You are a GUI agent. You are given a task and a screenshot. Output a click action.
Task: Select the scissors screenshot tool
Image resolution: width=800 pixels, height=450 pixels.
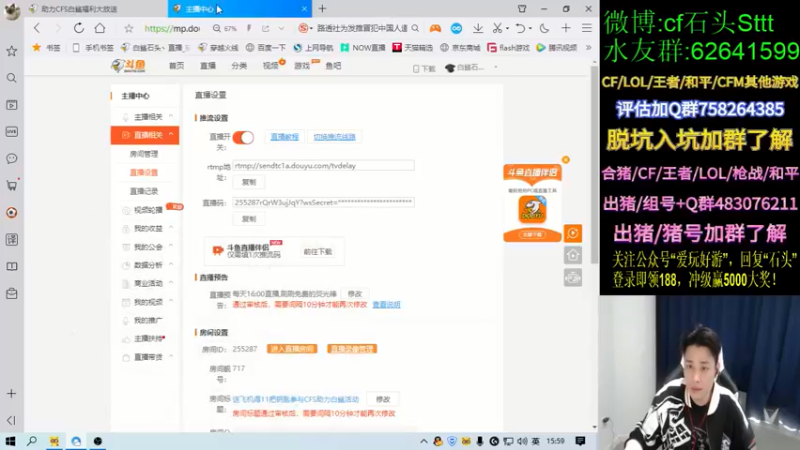pos(497,29)
